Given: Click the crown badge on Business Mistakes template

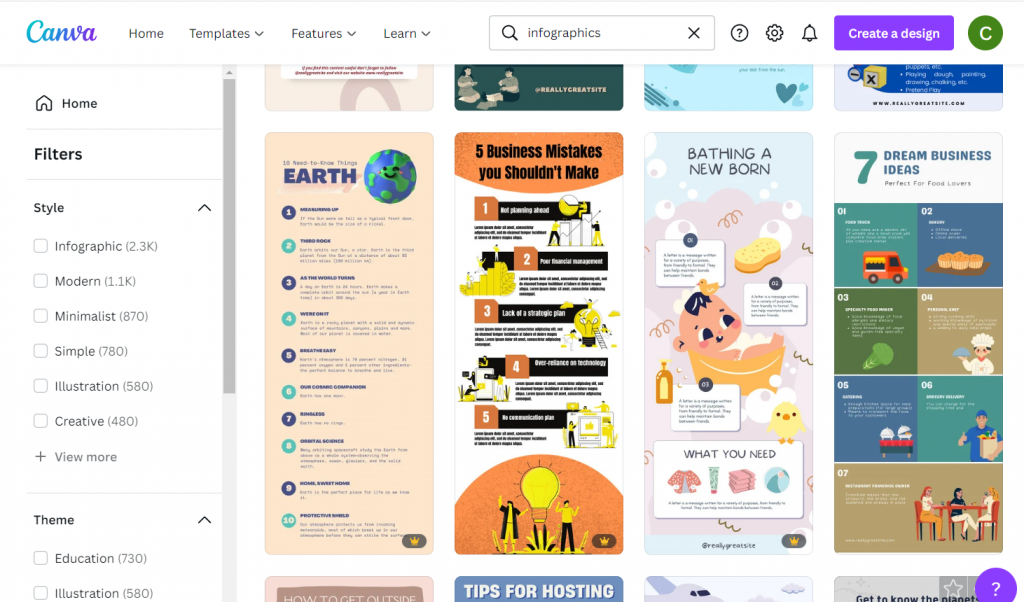Looking at the screenshot, I should click(604, 541).
